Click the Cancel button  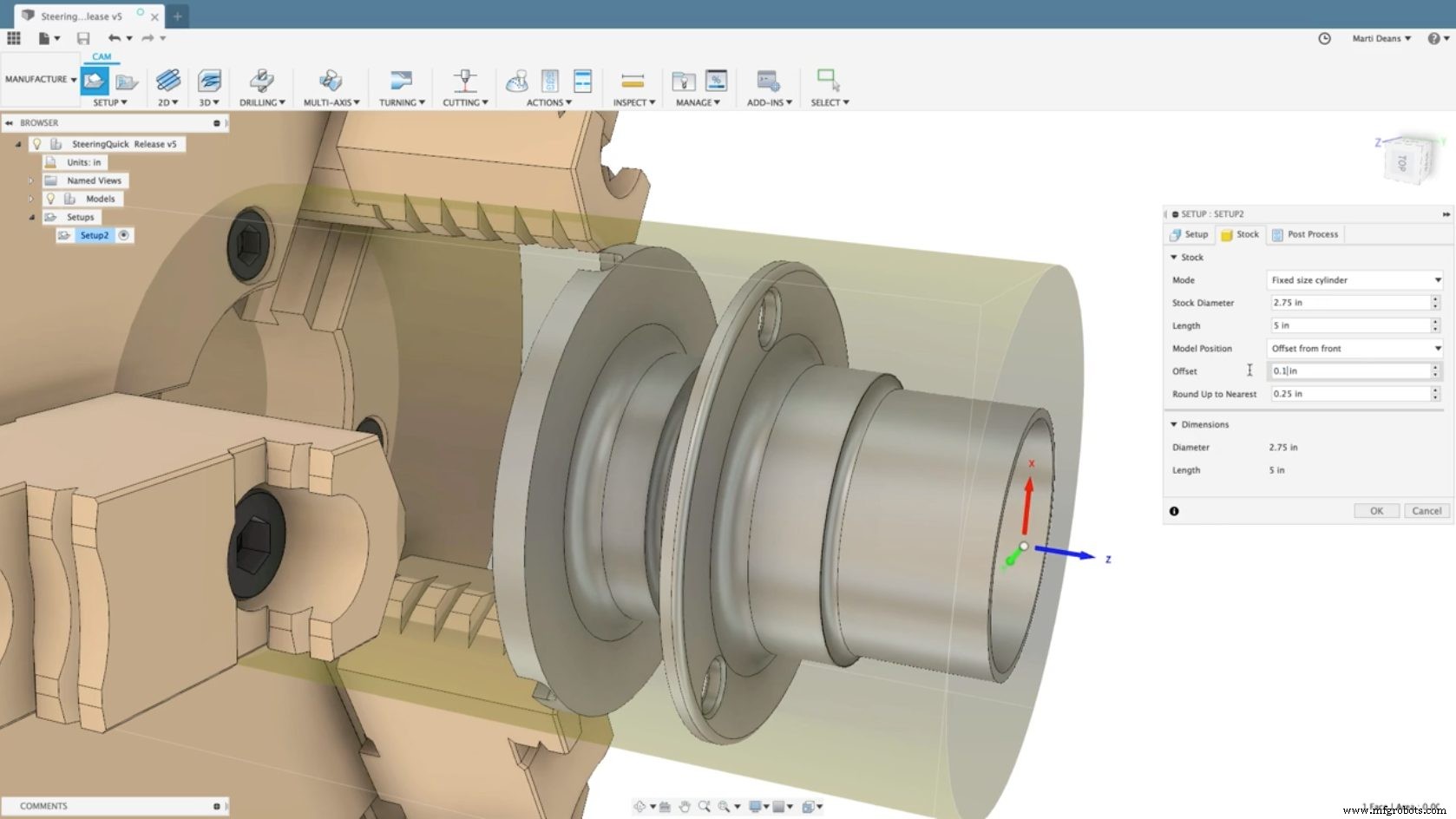pos(1426,510)
